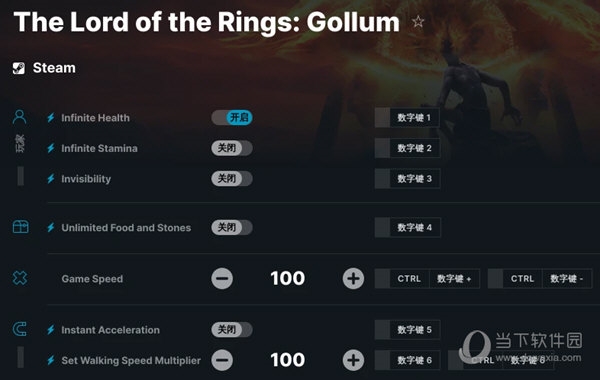Decrease Game Speed with minus button
600x380 pixels.
(x=222, y=278)
